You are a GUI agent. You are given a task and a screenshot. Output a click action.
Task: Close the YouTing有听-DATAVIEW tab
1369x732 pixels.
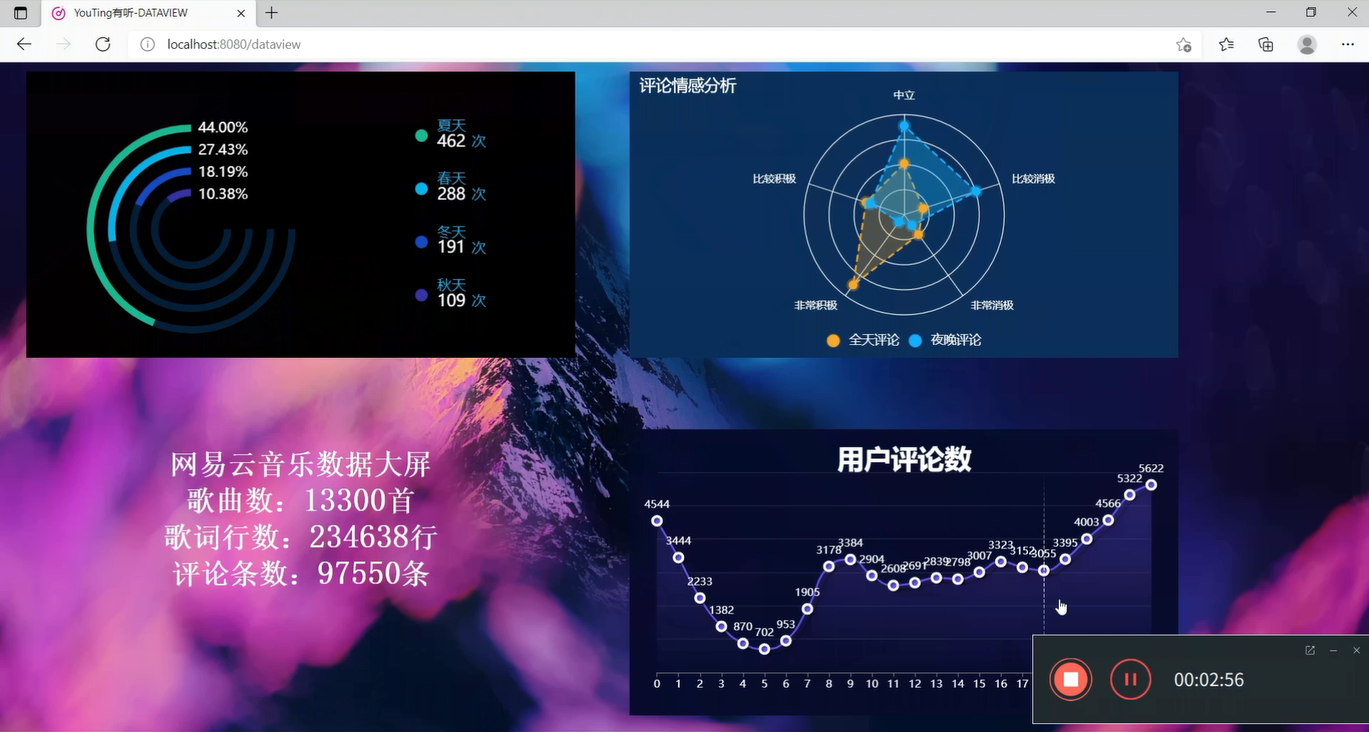coord(240,13)
